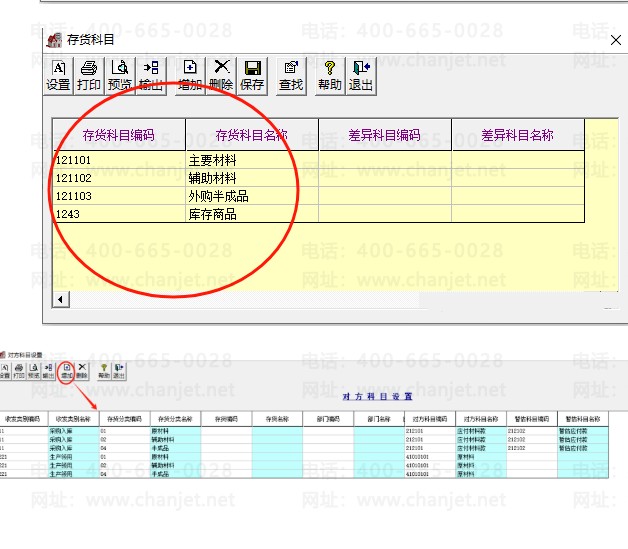Click the left scroll arrow below 存货科目 table
The height and width of the screenshot is (549, 628).
pos(60,300)
